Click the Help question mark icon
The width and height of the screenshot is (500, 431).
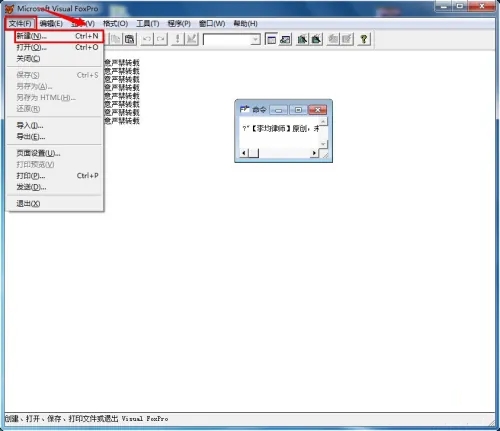tap(364, 39)
